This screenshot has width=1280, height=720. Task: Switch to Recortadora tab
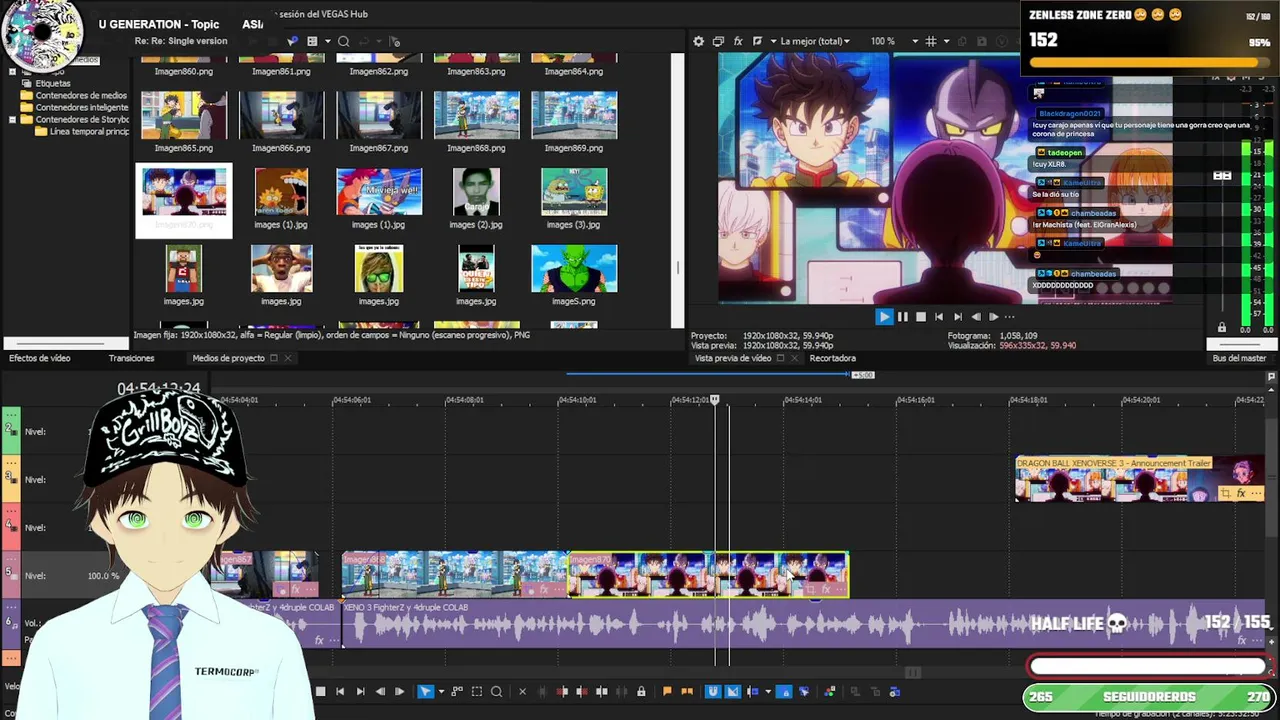coord(832,358)
